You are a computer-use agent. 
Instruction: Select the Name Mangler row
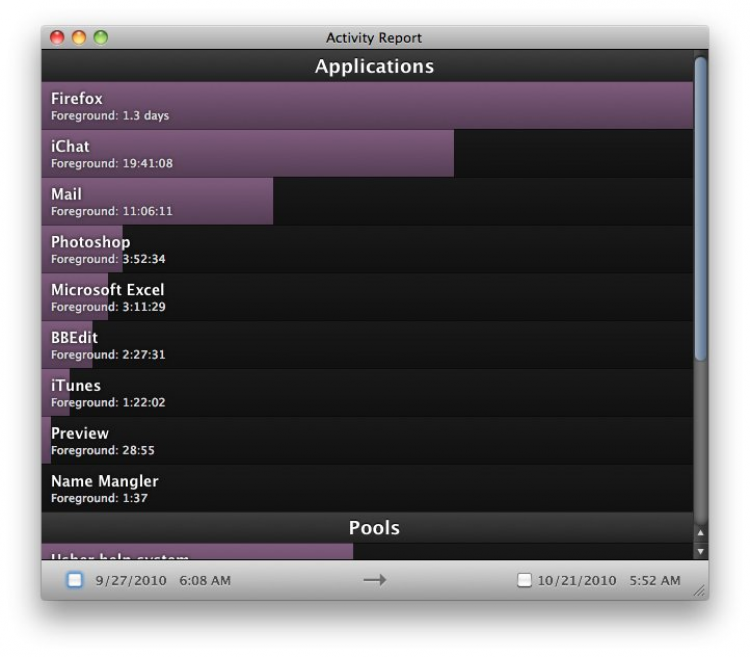tap(367, 488)
